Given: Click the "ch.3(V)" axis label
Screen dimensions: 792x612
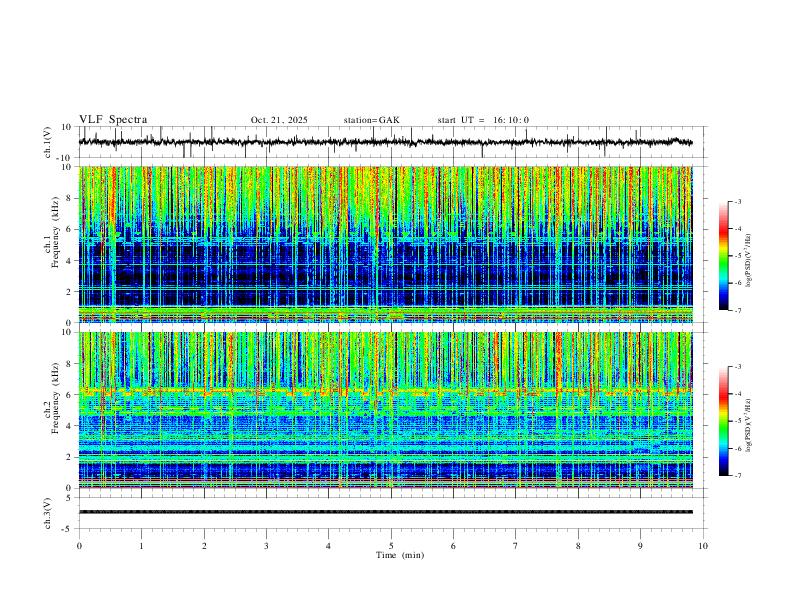Looking at the screenshot, I should click(x=48, y=513).
